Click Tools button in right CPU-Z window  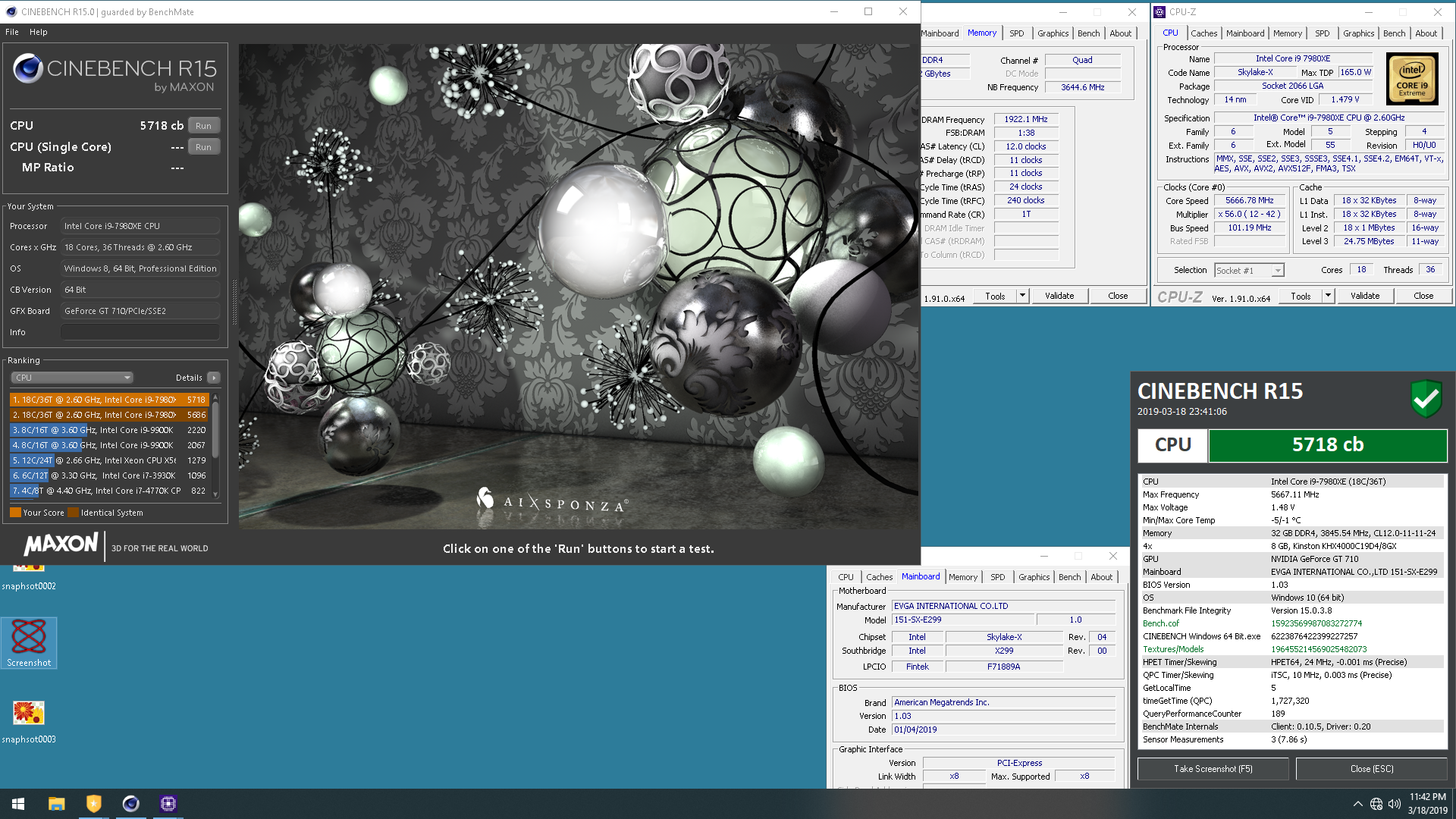1301,297
